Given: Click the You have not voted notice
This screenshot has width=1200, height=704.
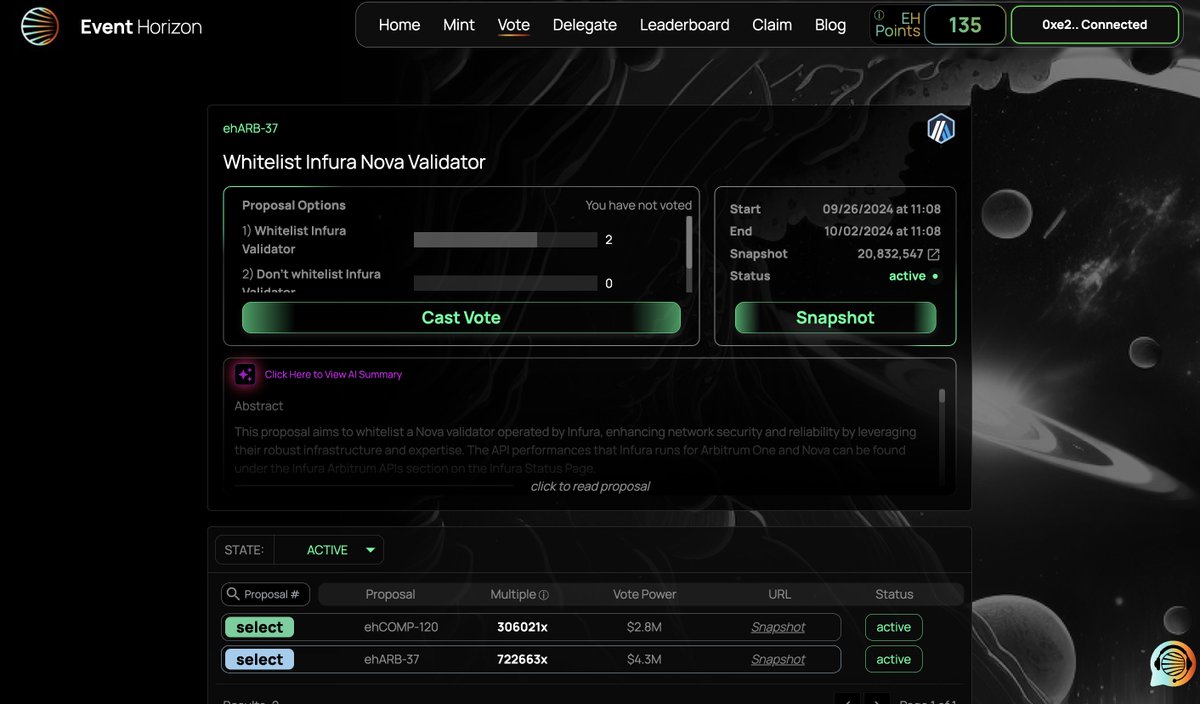Looking at the screenshot, I should [638, 205].
